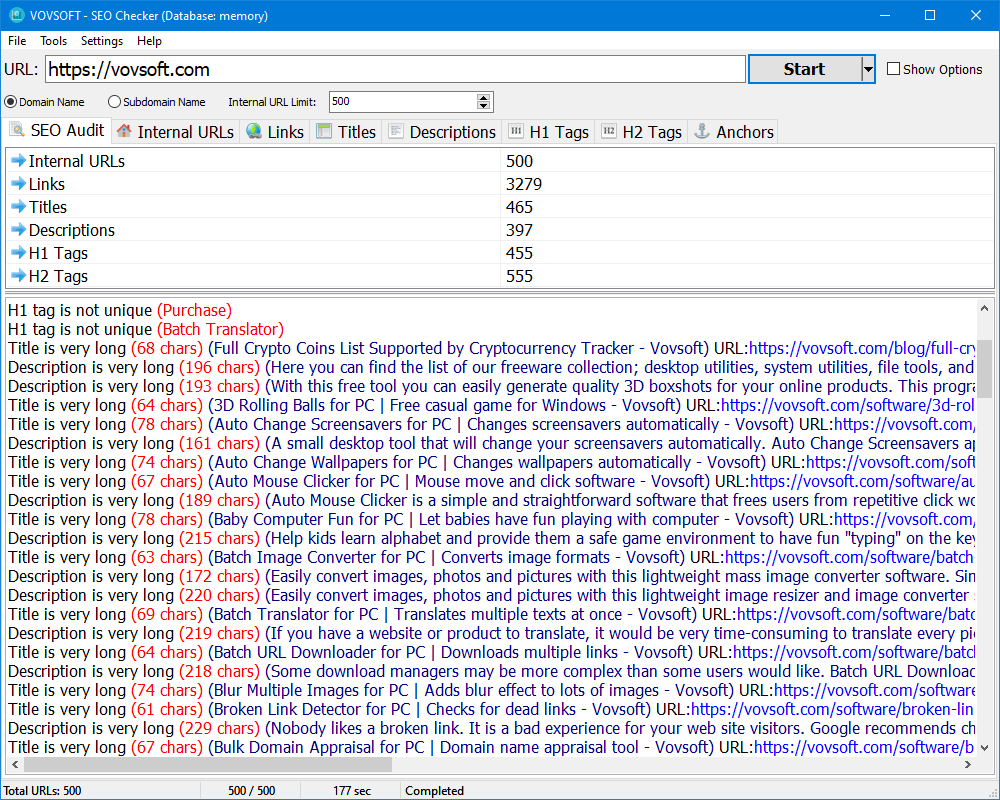This screenshot has height=800, width=1000.
Task: Select the Subdomain Name radio button
Action: 114,101
